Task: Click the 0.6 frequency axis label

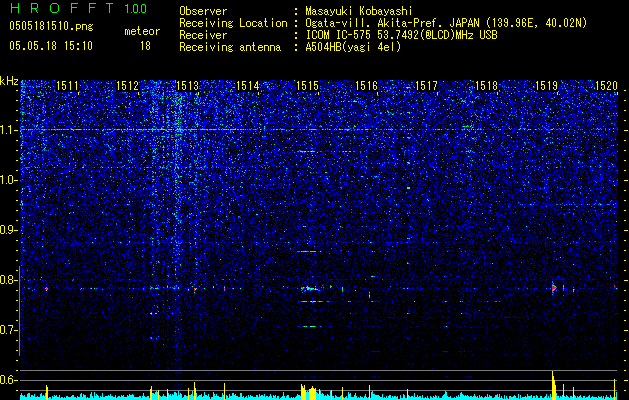Action: (8, 380)
